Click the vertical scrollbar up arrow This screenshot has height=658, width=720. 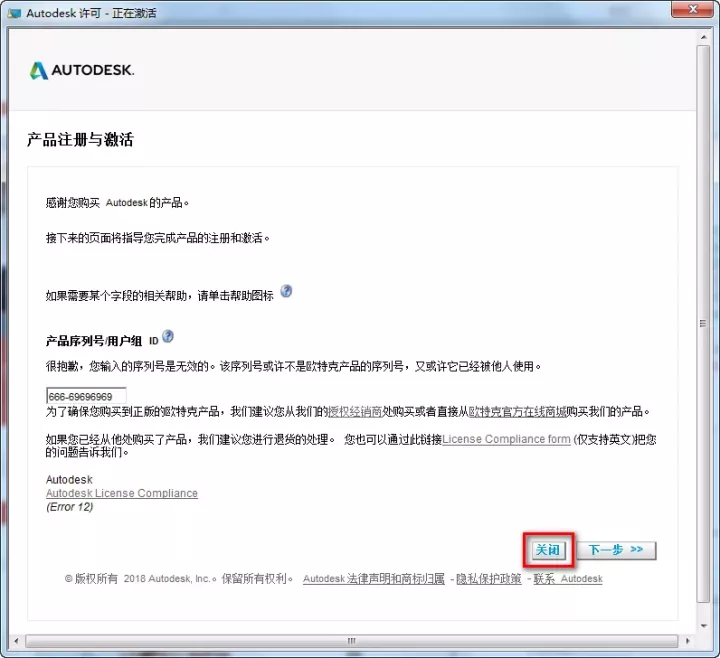pos(704,37)
